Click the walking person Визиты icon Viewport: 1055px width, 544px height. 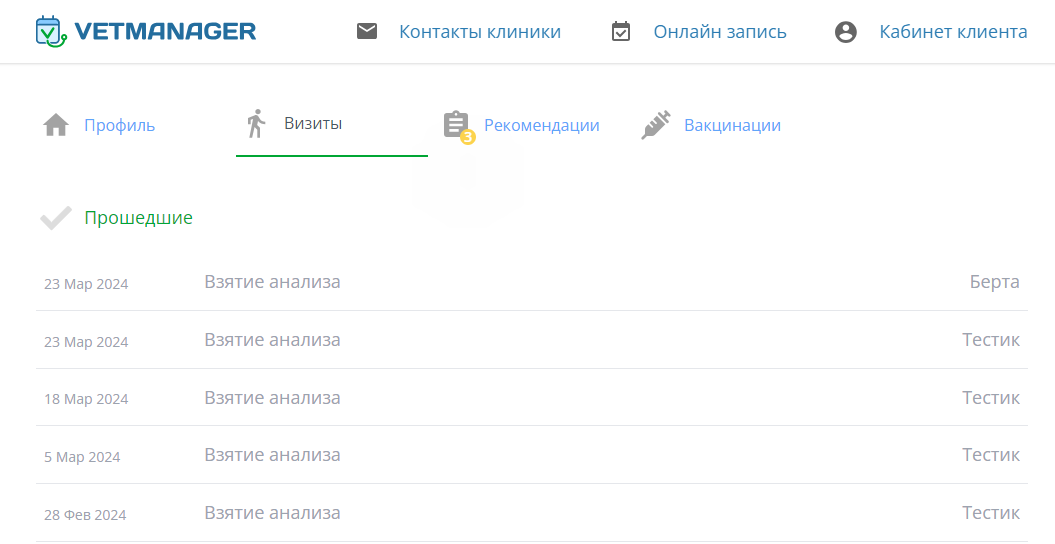(256, 124)
